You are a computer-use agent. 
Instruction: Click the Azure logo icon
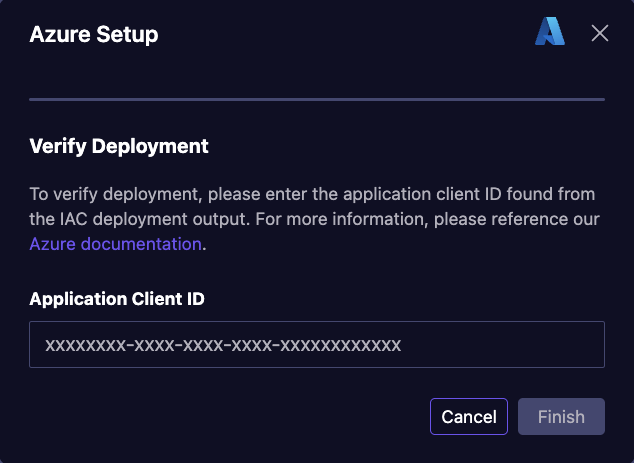click(550, 31)
